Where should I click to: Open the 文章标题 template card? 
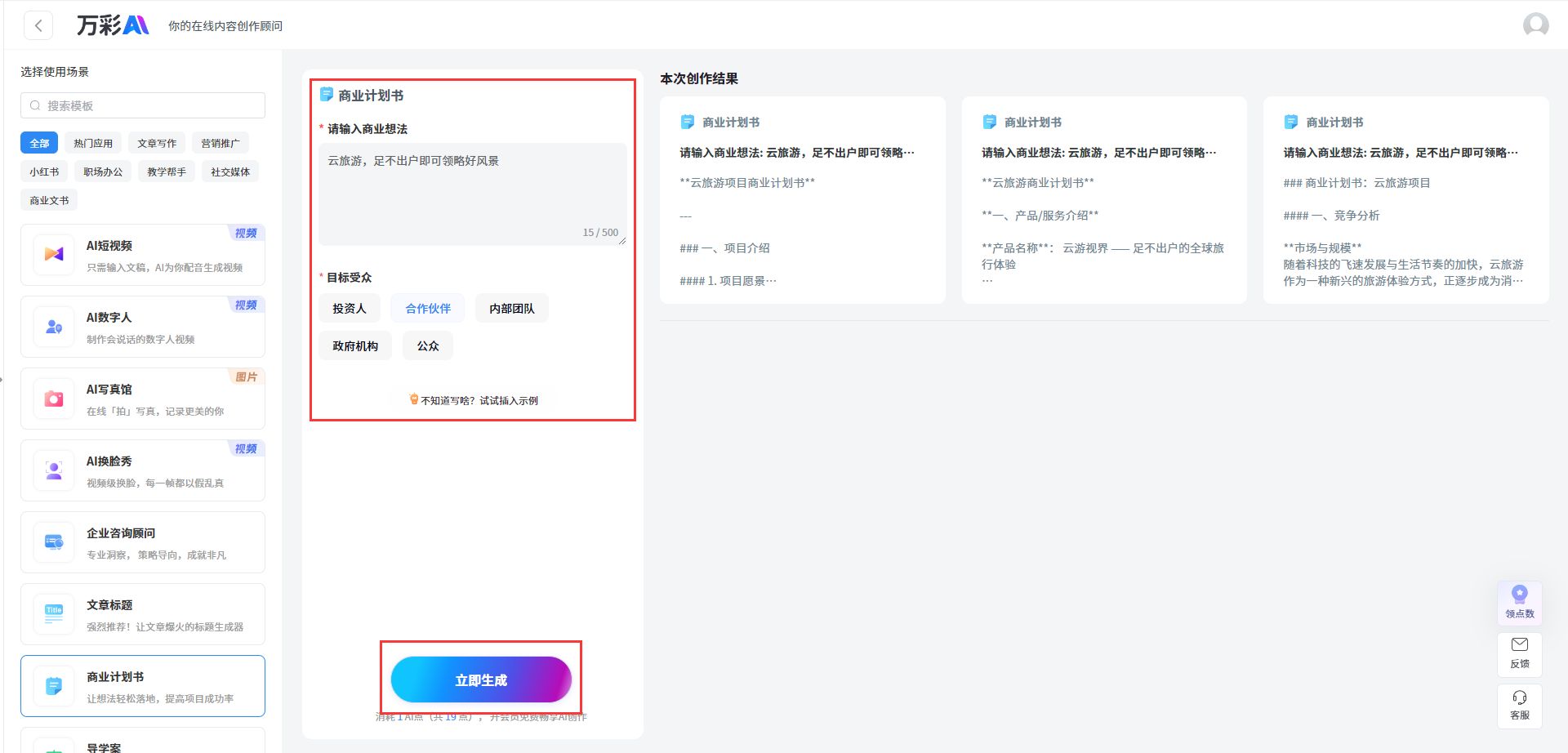point(143,614)
